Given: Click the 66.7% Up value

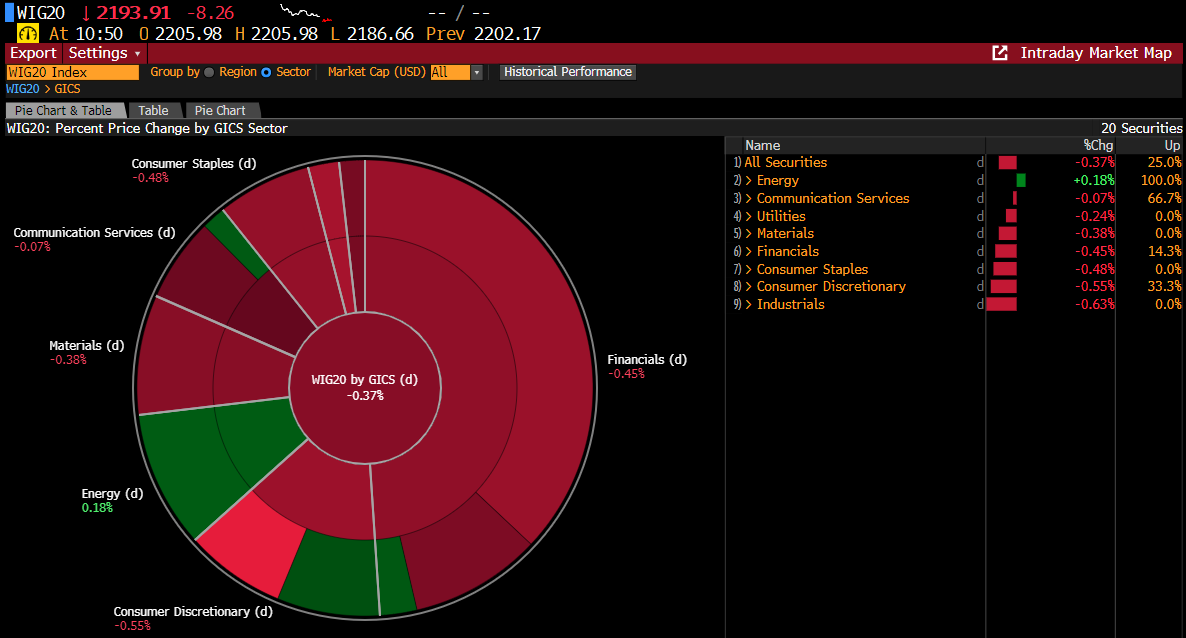Looking at the screenshot, I should [1164, 198].
